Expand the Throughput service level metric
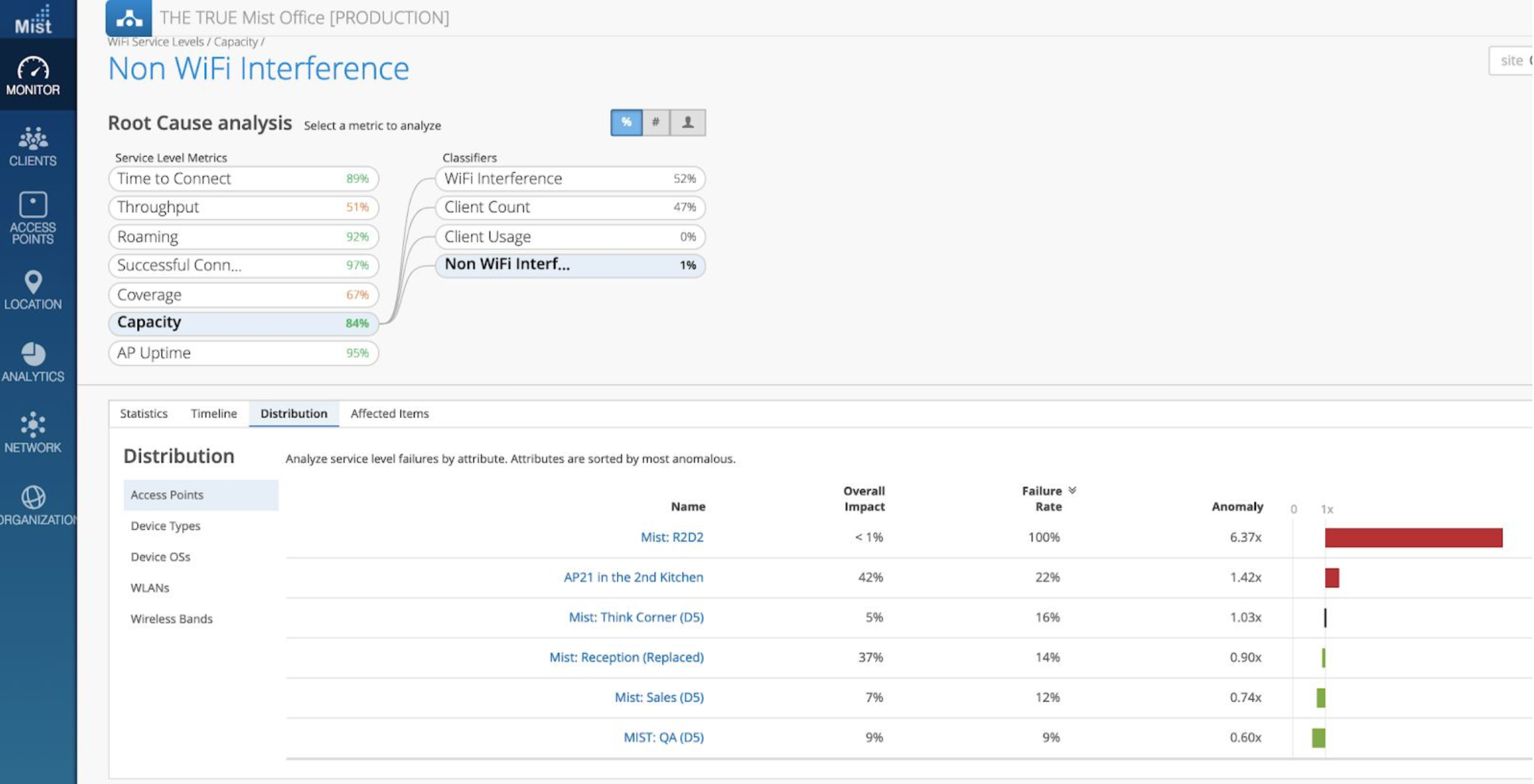 click(x=243, y=207)
